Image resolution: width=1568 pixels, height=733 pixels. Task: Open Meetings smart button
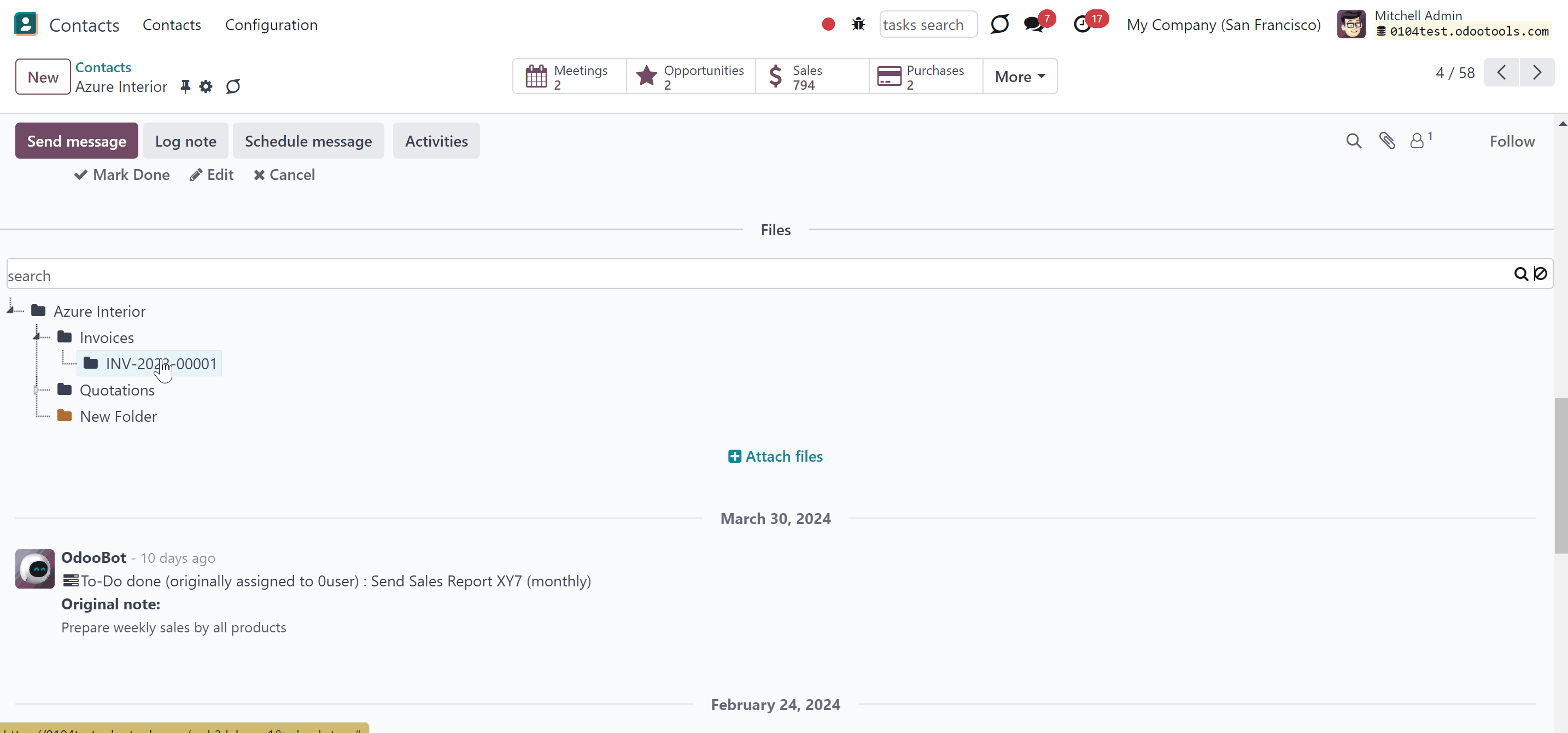coord(569,77)
